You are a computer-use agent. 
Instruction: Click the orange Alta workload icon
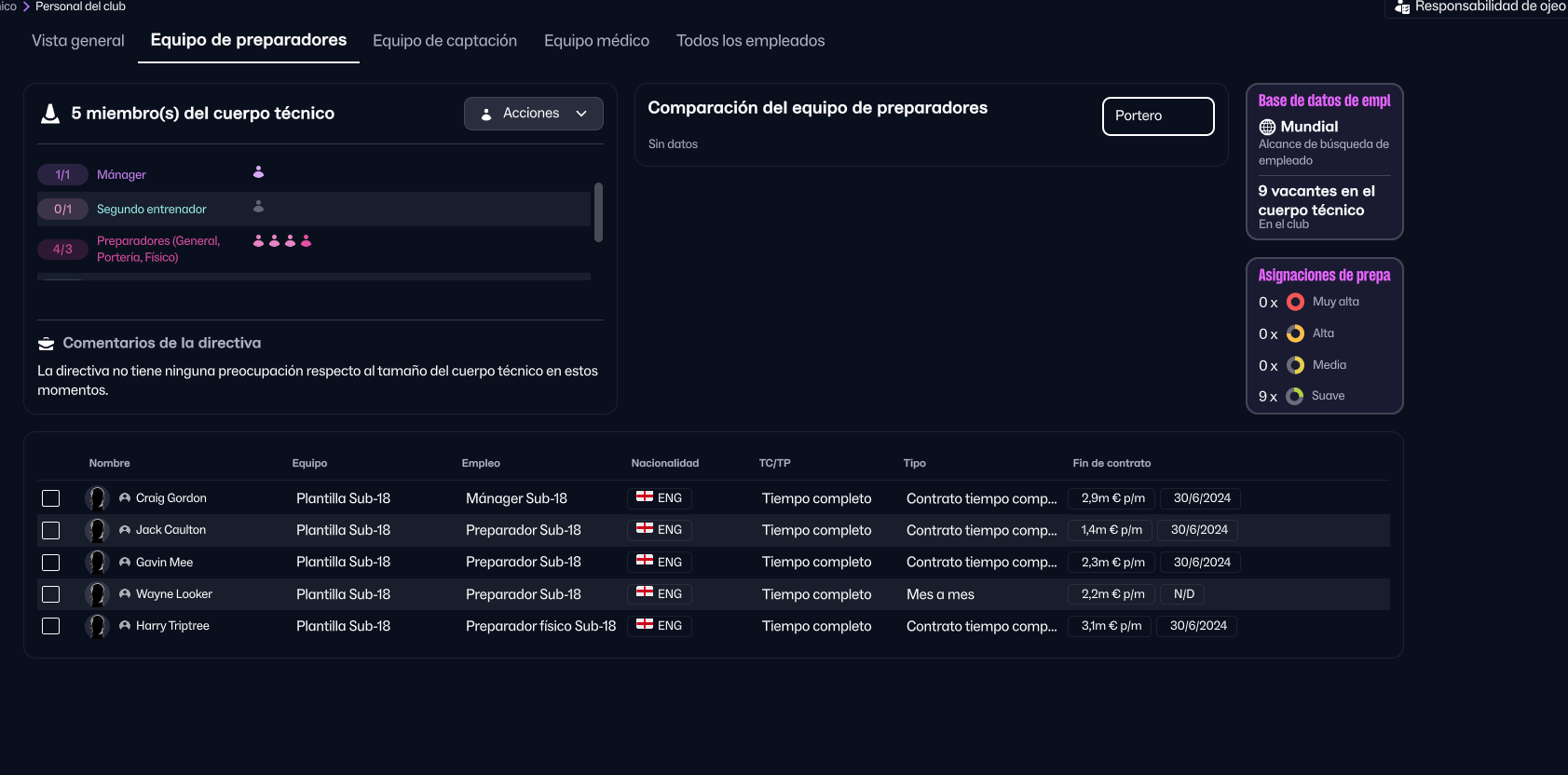(1295, 333)
